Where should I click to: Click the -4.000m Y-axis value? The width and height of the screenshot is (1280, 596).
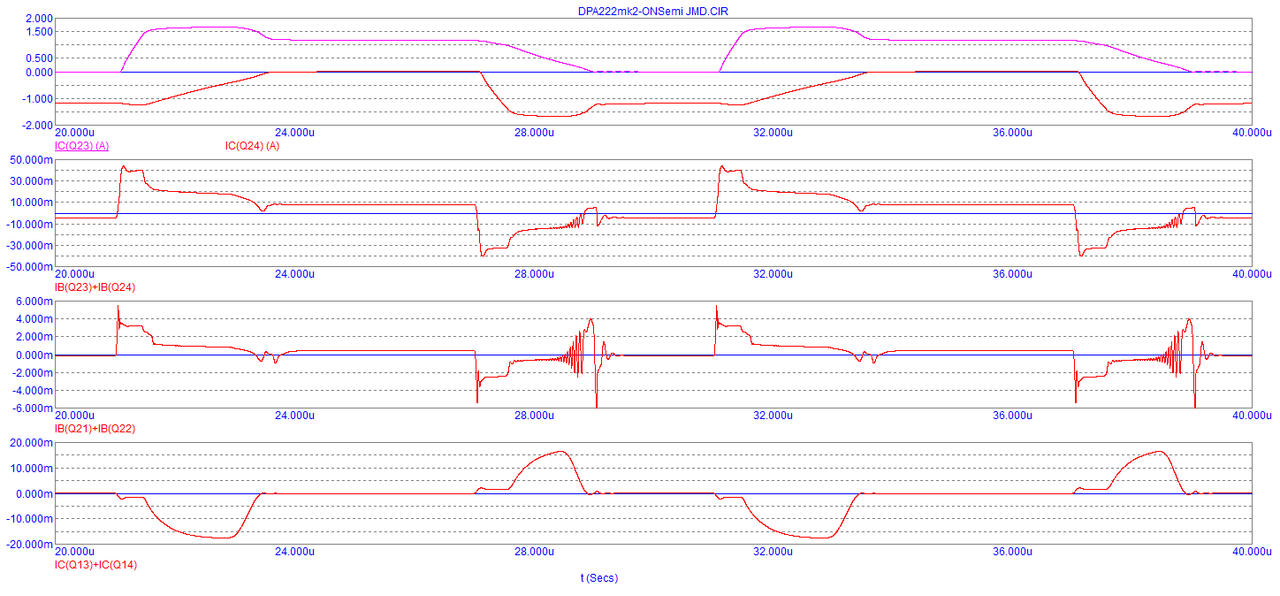click(33, 390)
